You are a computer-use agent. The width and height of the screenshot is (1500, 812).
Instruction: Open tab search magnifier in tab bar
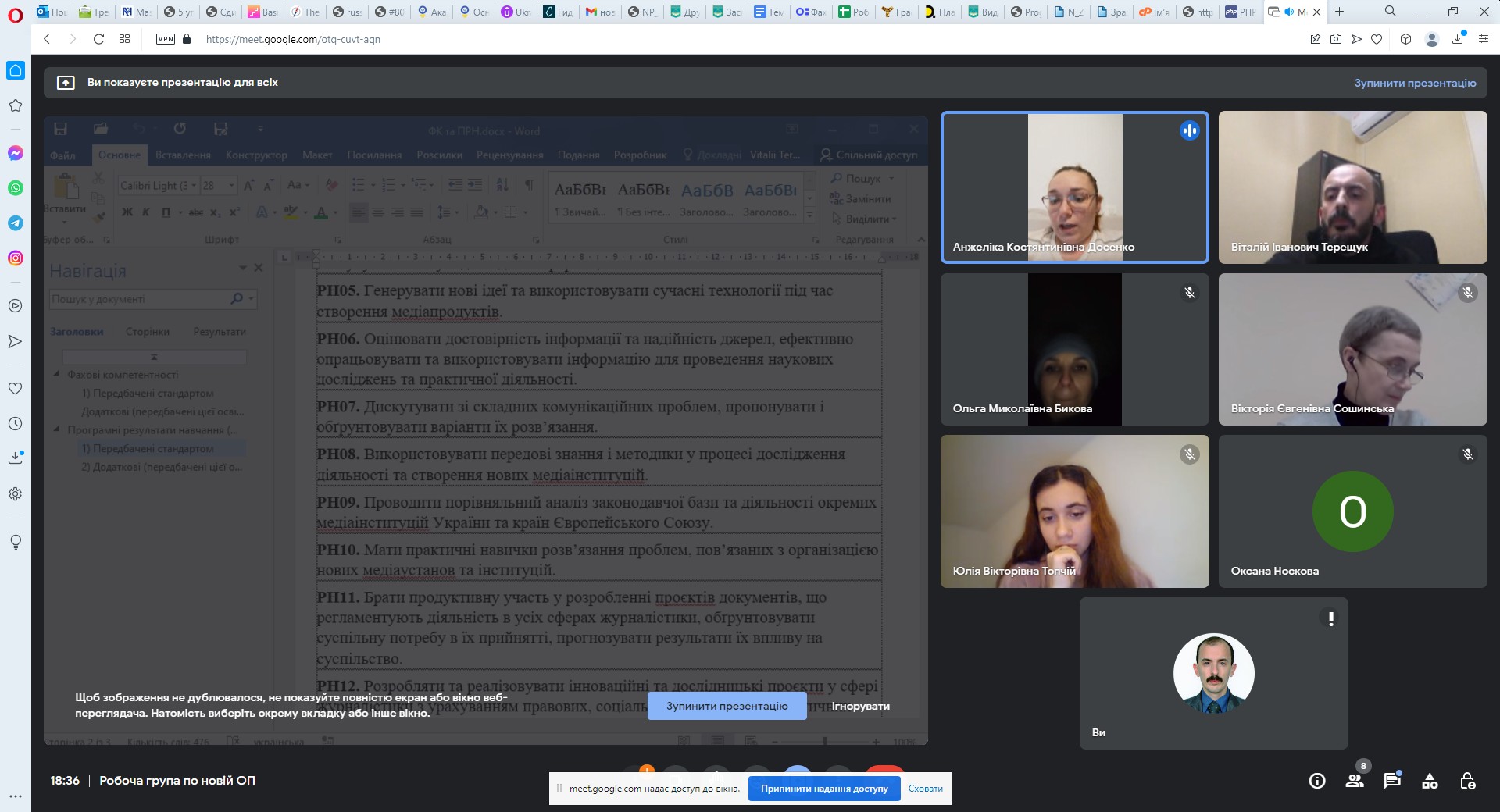coord(1391,12)
